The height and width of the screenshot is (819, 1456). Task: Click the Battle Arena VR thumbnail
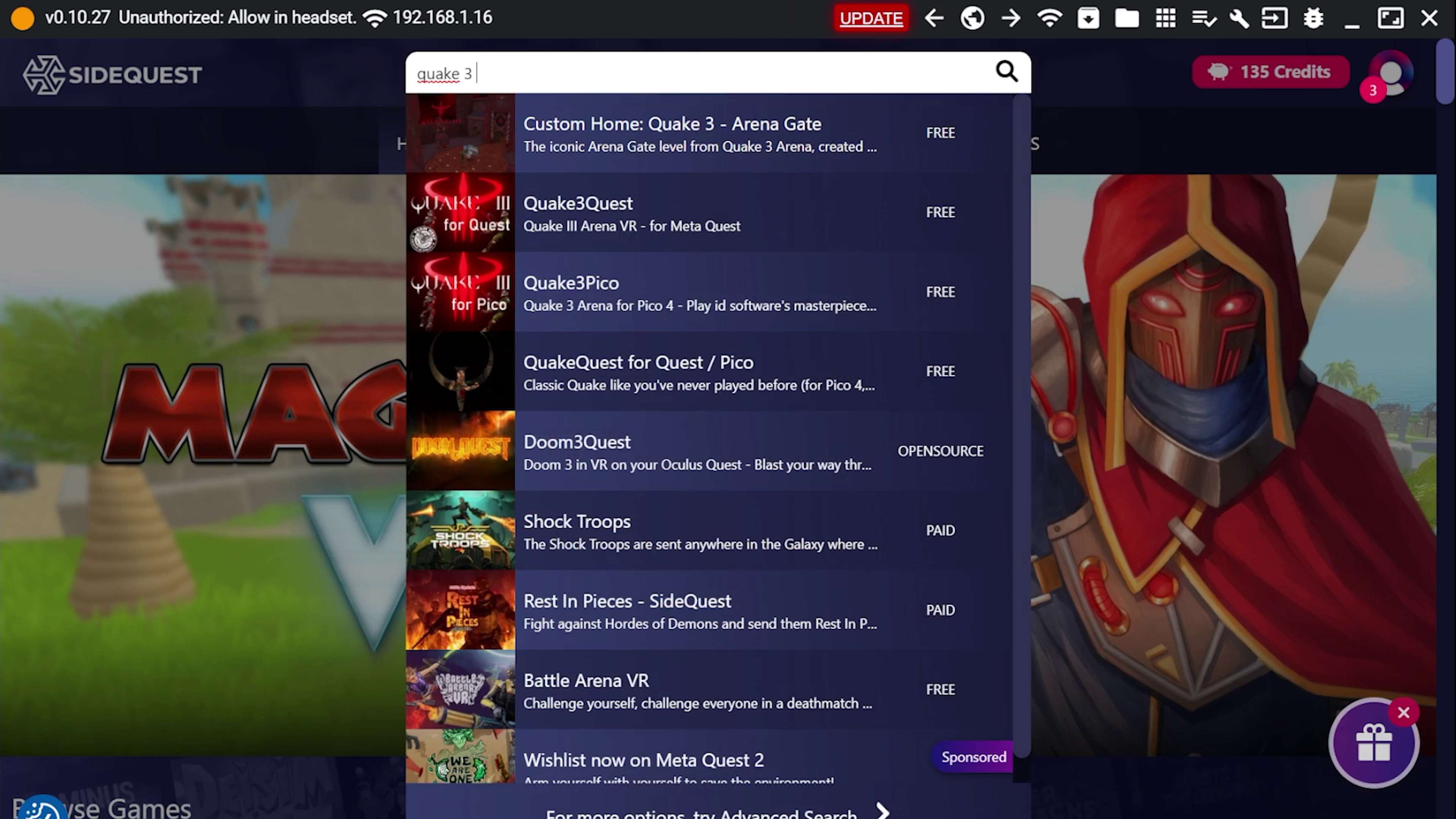(x=460, y=690)
